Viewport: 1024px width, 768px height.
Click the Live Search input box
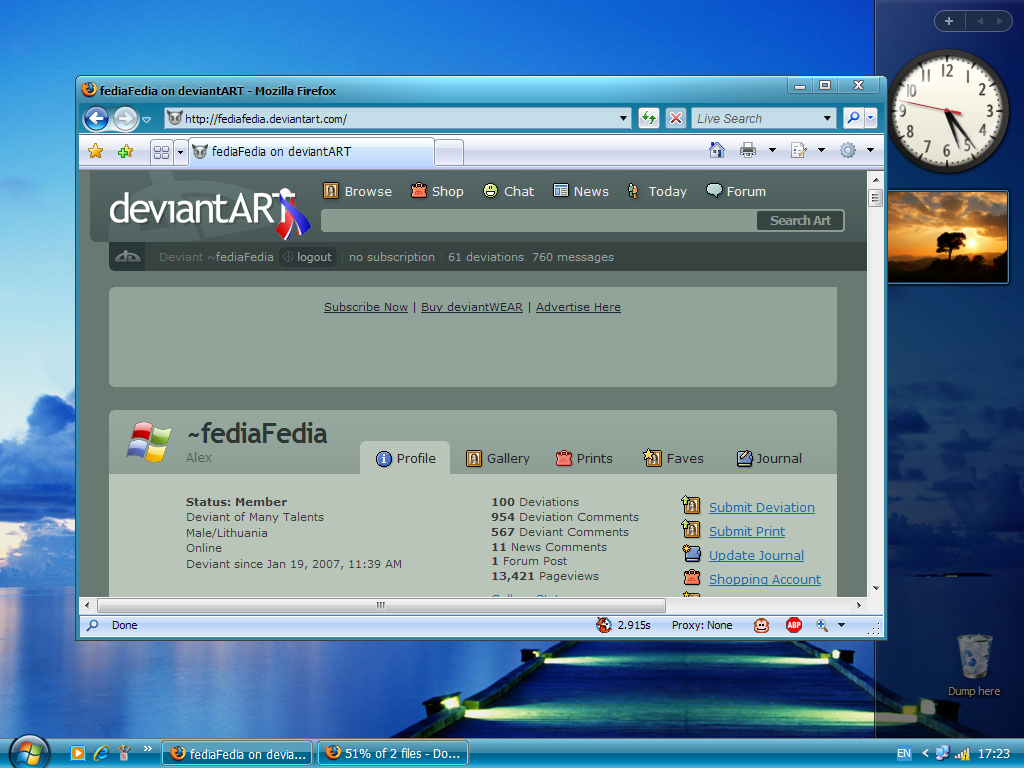756,119
